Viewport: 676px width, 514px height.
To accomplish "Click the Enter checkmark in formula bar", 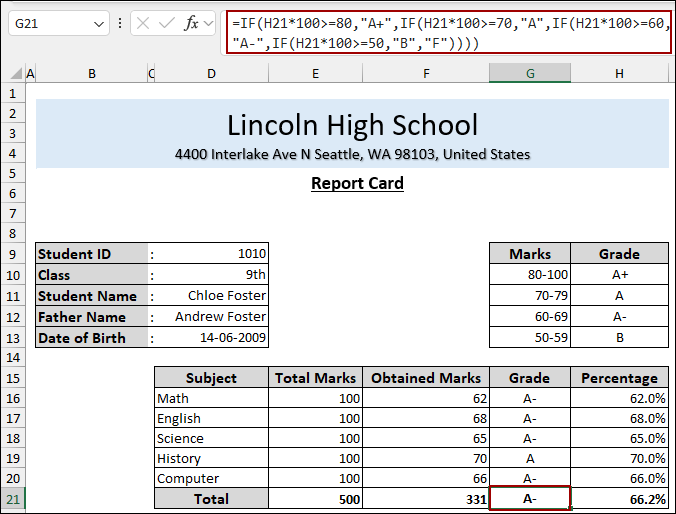I will pyautogui.click(x=166, y=23).
